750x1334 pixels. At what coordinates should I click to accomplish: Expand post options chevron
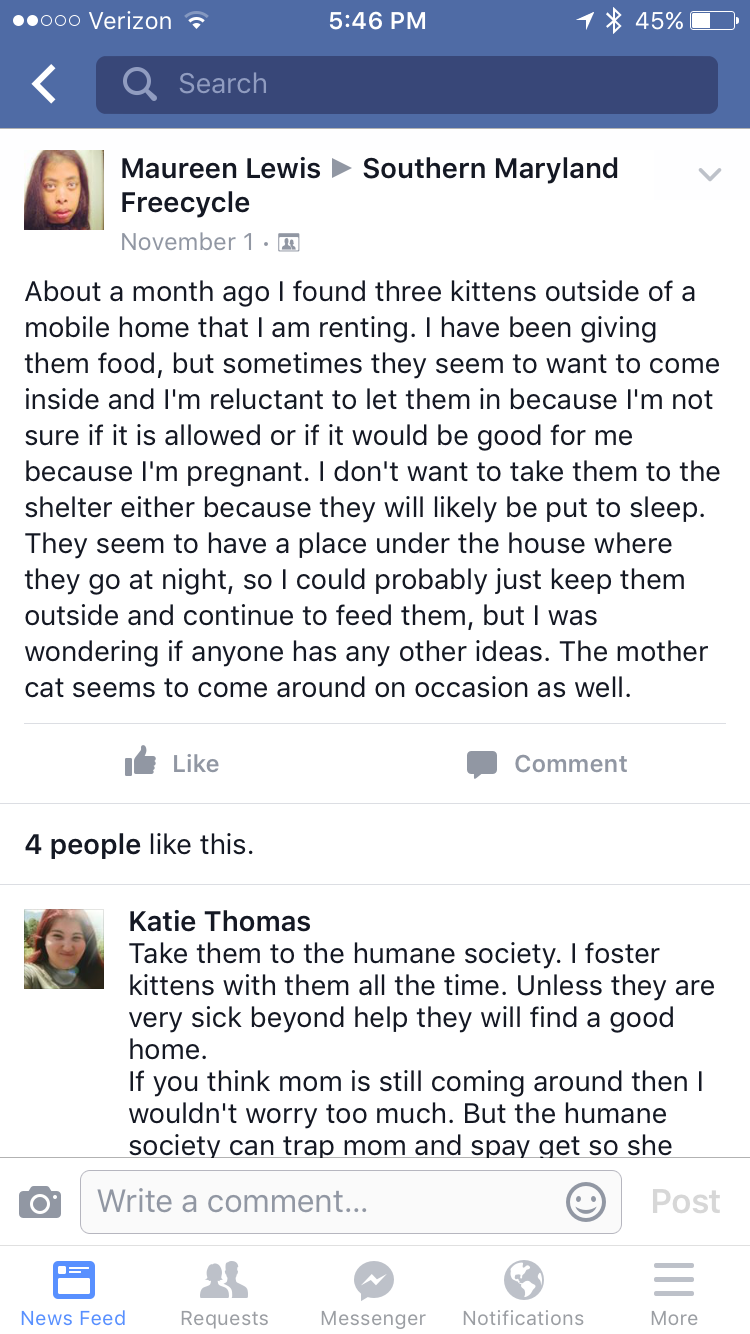pos(709,175)
